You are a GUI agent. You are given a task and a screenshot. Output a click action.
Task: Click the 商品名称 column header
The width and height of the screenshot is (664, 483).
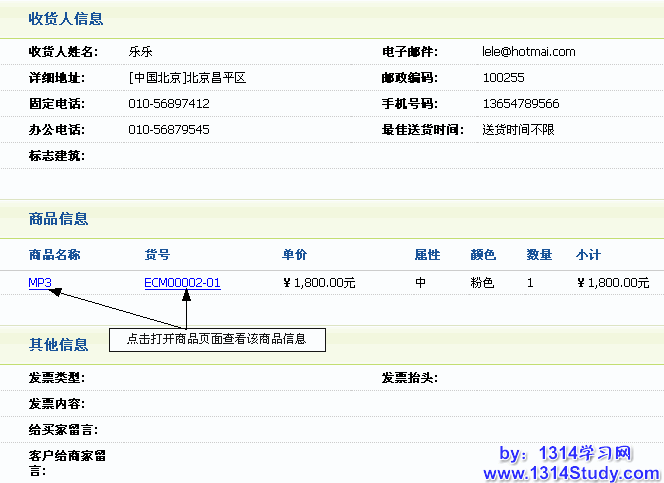point(54,255)
